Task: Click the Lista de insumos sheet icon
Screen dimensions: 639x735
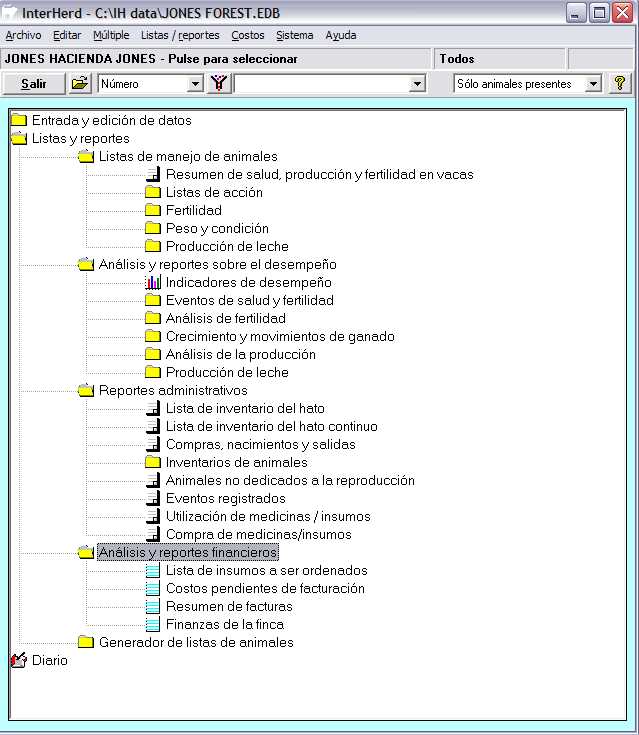Action: tap(153, 570)
